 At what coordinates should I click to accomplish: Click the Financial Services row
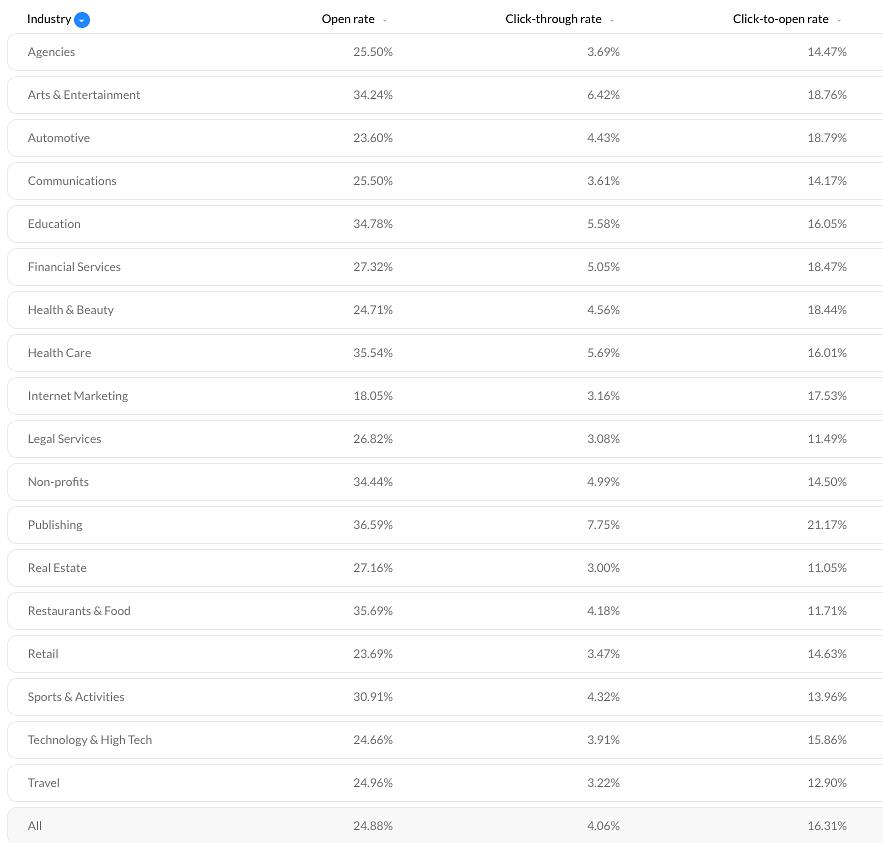(445, 267)
